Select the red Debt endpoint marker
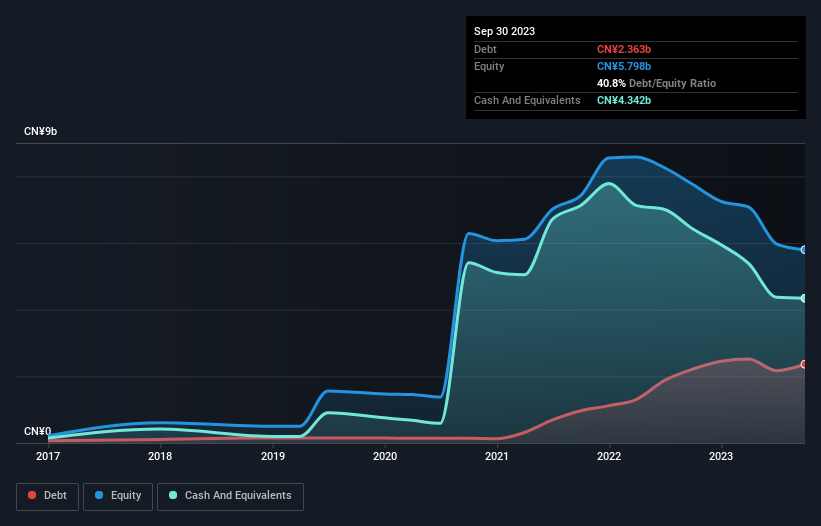This screenshot has width=821, height=526. point(804,364)
